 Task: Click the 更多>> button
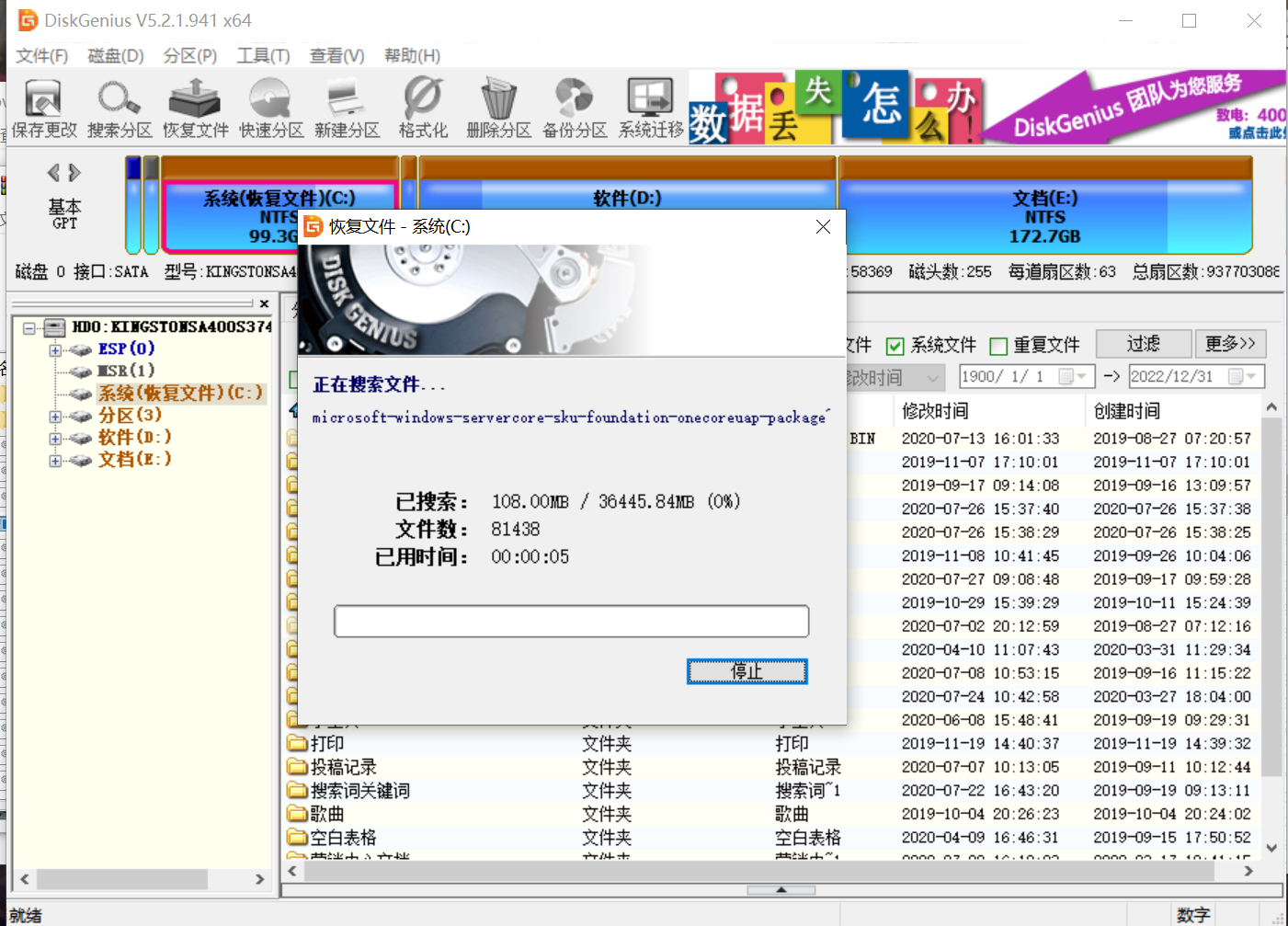[x=1231, y=344]
